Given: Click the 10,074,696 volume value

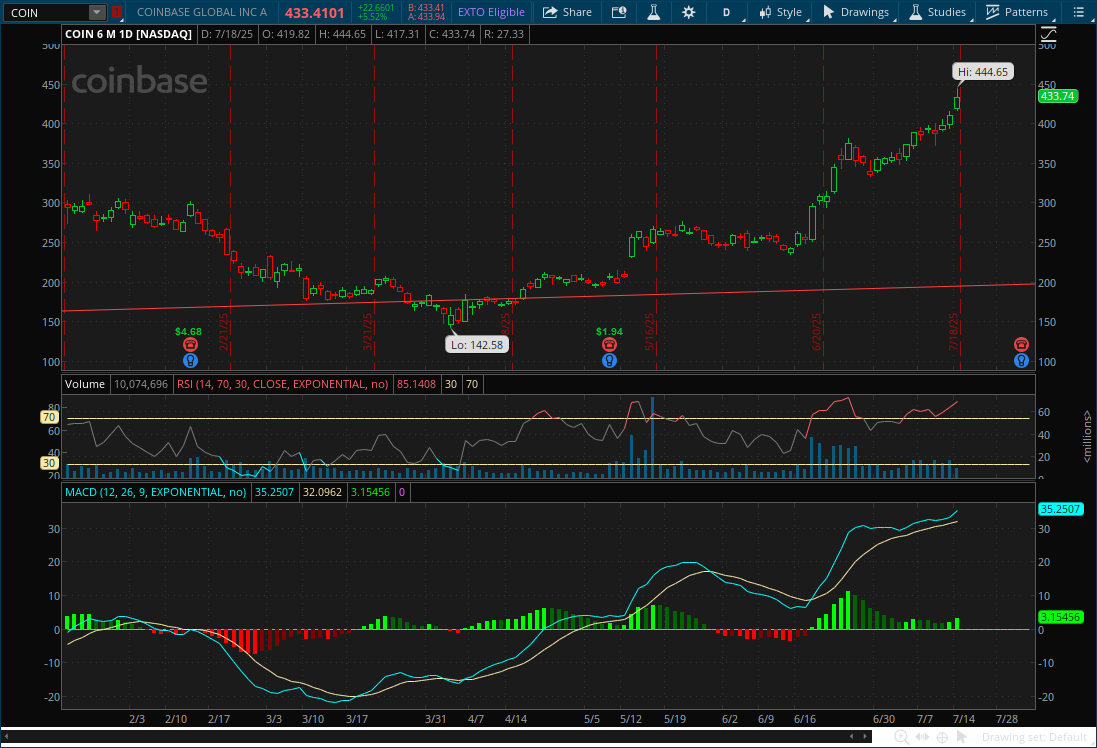Looking at the screenshot, I should pos(141,383).
